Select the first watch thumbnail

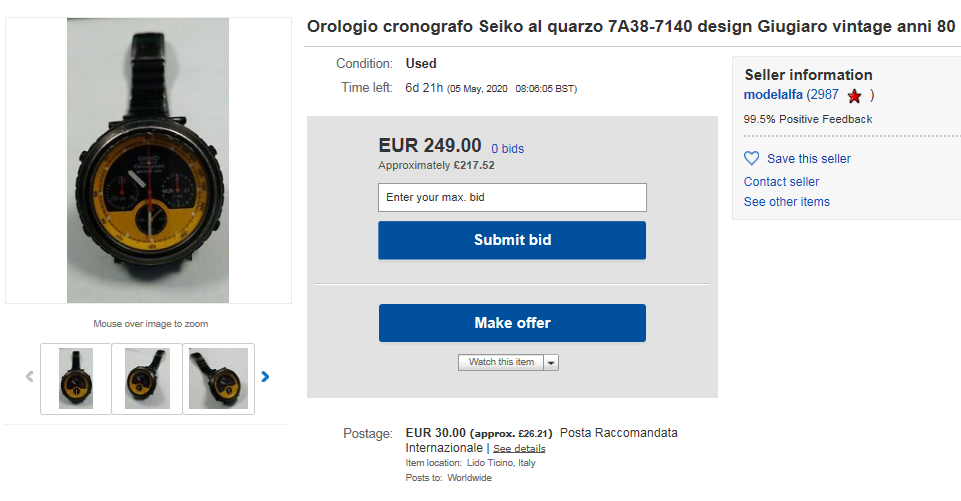point(76,378)
